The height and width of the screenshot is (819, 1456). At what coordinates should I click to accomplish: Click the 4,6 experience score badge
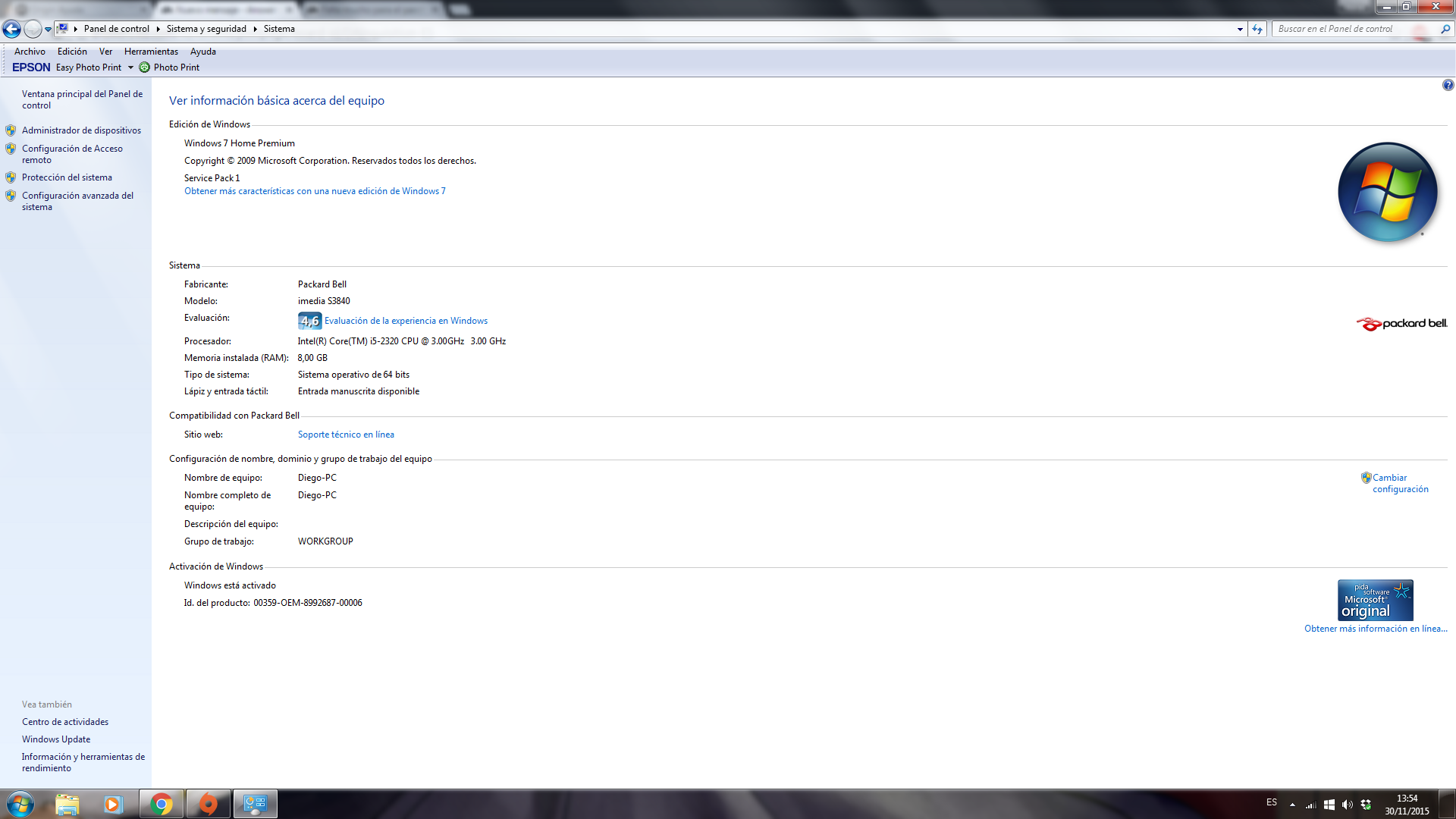309,321
